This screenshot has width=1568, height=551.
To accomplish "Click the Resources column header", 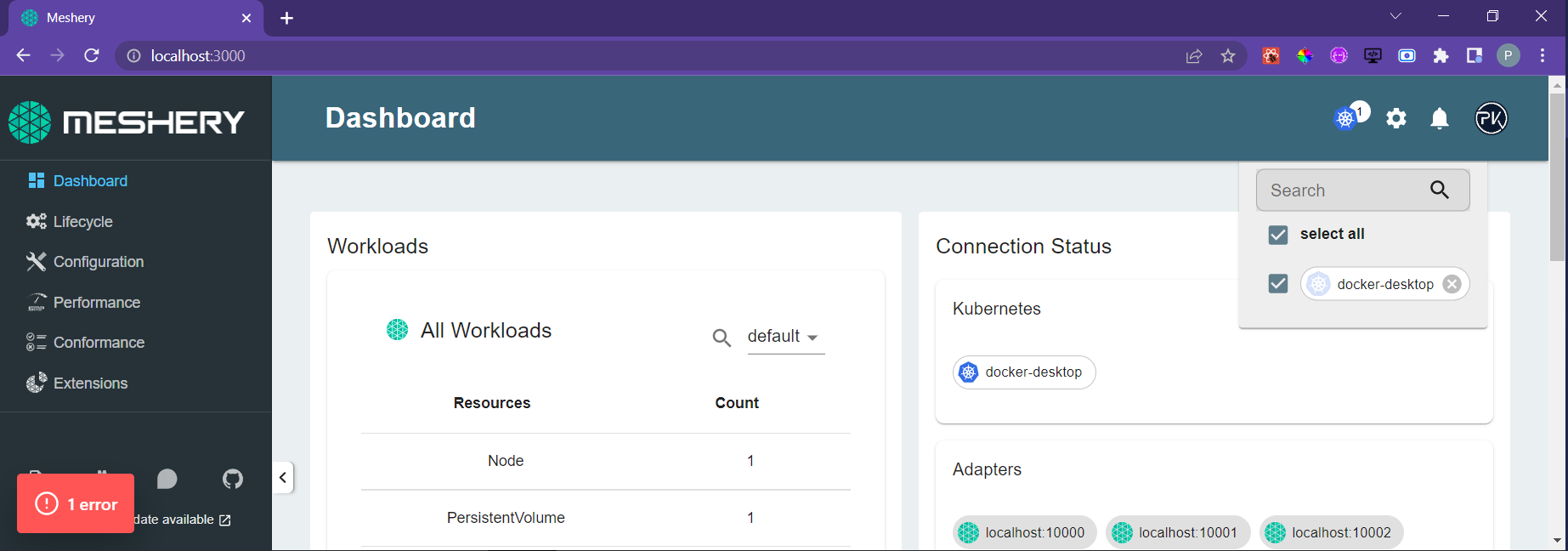I will coord(492,402).
